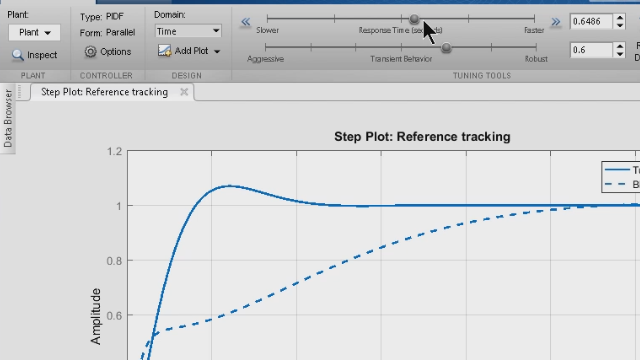Screen dimensions: 640x360
Task: Click the response time value field 0.6486
Action: click(591, 22)
